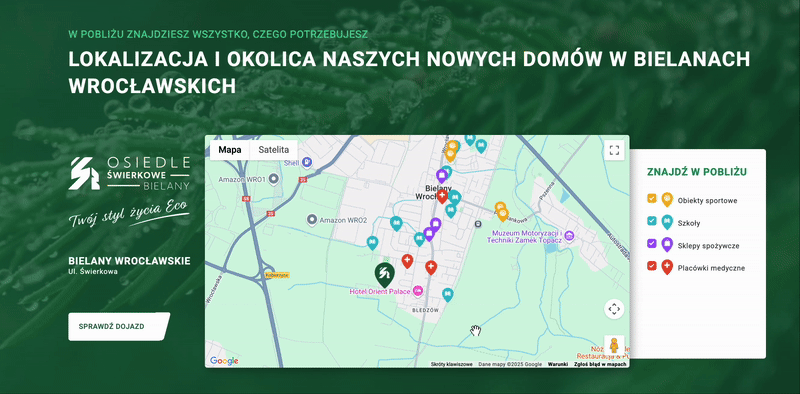Screen dimensions: 800x394
Task: Toggle the Sklepy spożywcze checkbox
Action: click(651, 244)
